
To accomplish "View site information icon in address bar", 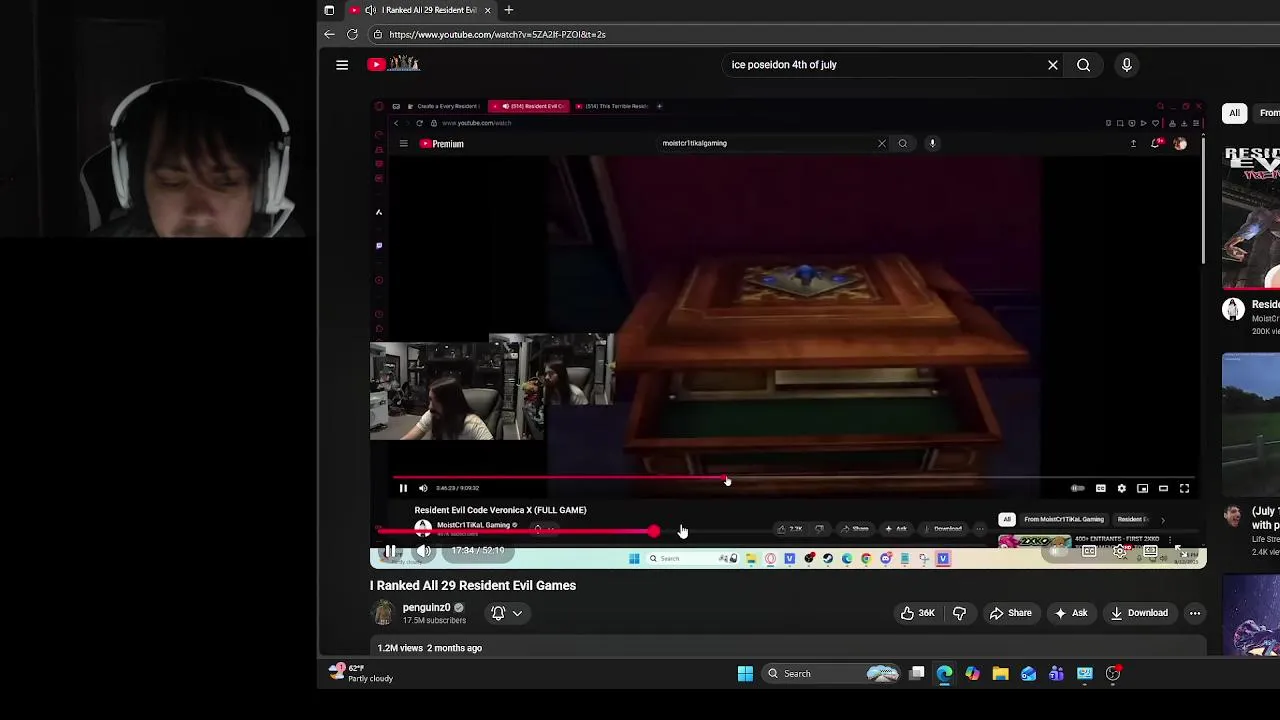I will 377,34.
